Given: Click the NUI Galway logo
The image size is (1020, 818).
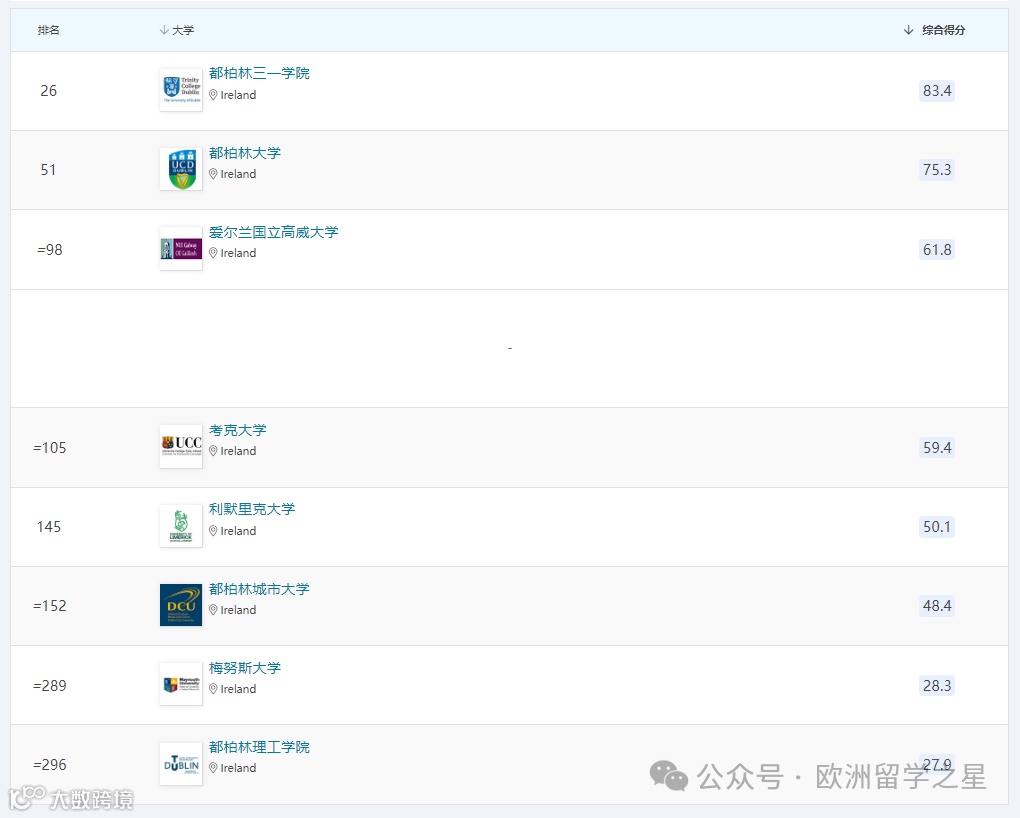Looking at the screenshot, I should [181, 249].
